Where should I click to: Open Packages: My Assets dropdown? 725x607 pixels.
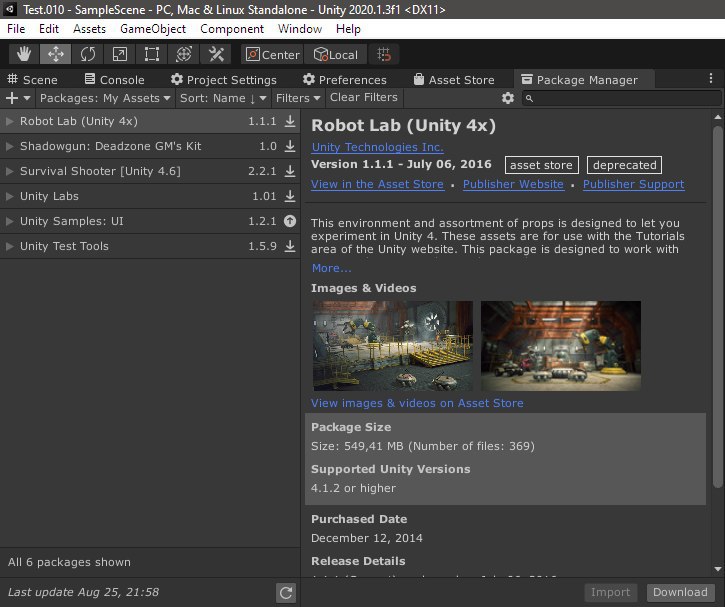(105, 98)
